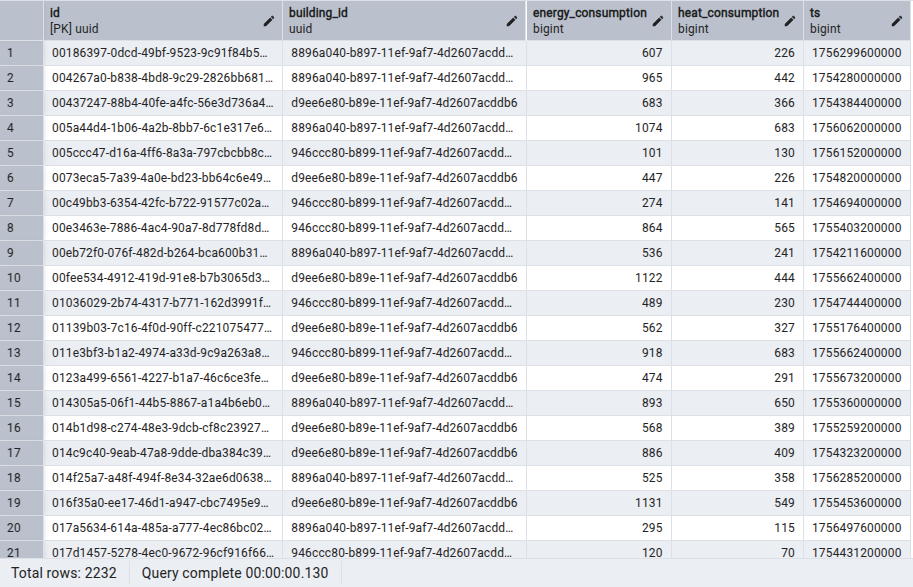Click the edit pencil icon in id column header
Screen dimensions: 913x587
(x=268, y=21)
